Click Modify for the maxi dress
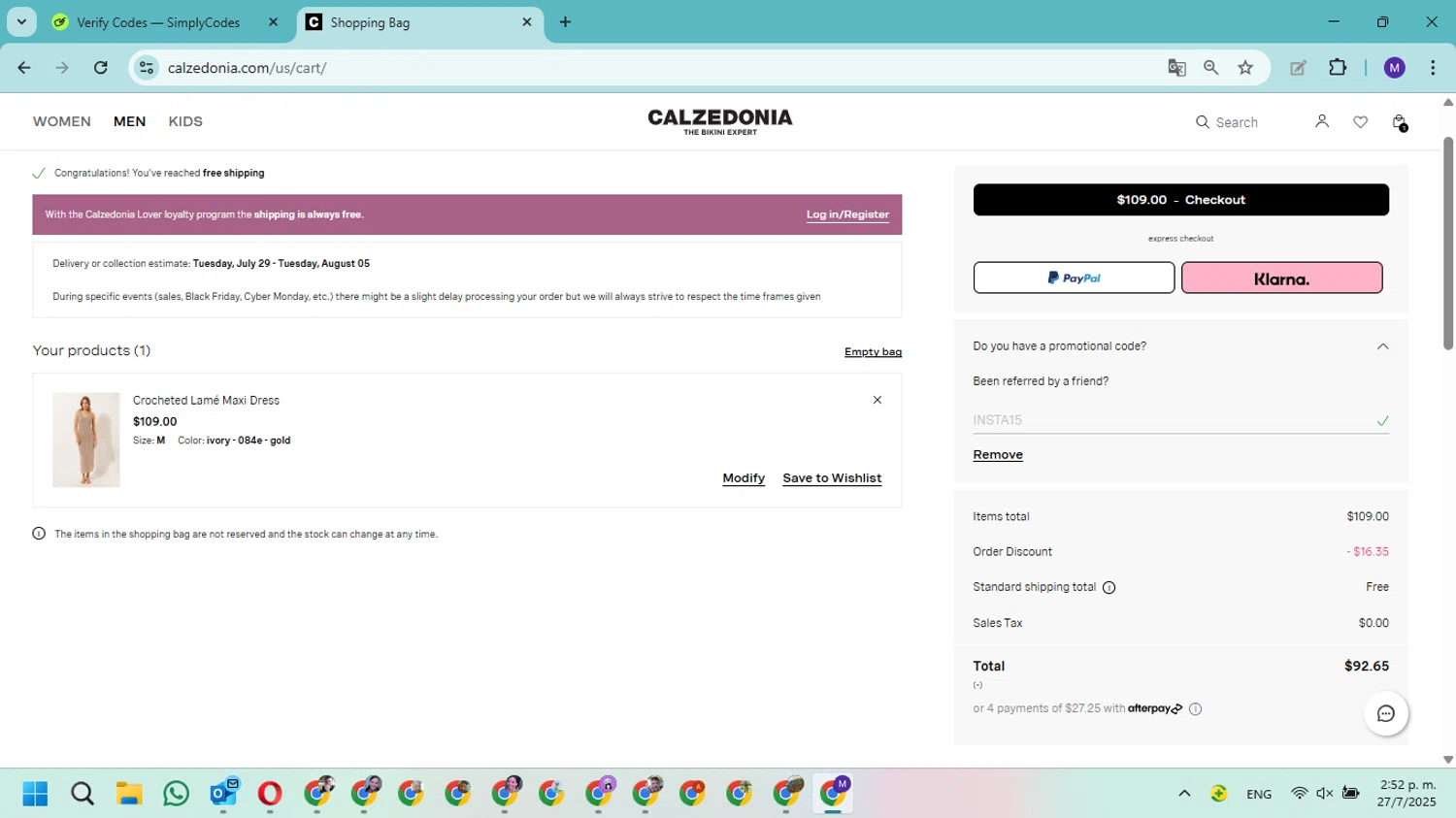Screen dimensions: 1456x818 (744, 478)
